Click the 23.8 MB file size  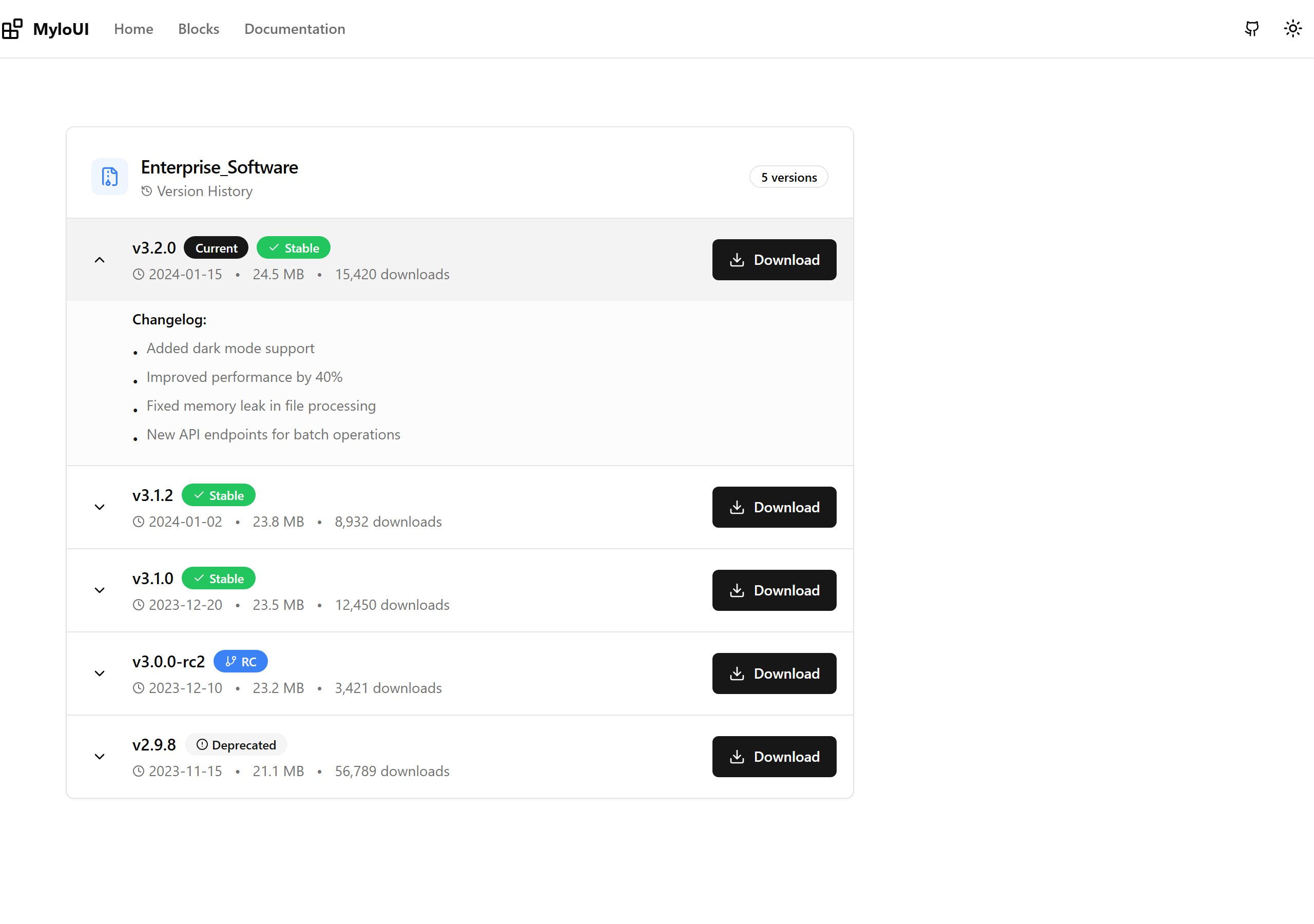[x=279, y=522]
